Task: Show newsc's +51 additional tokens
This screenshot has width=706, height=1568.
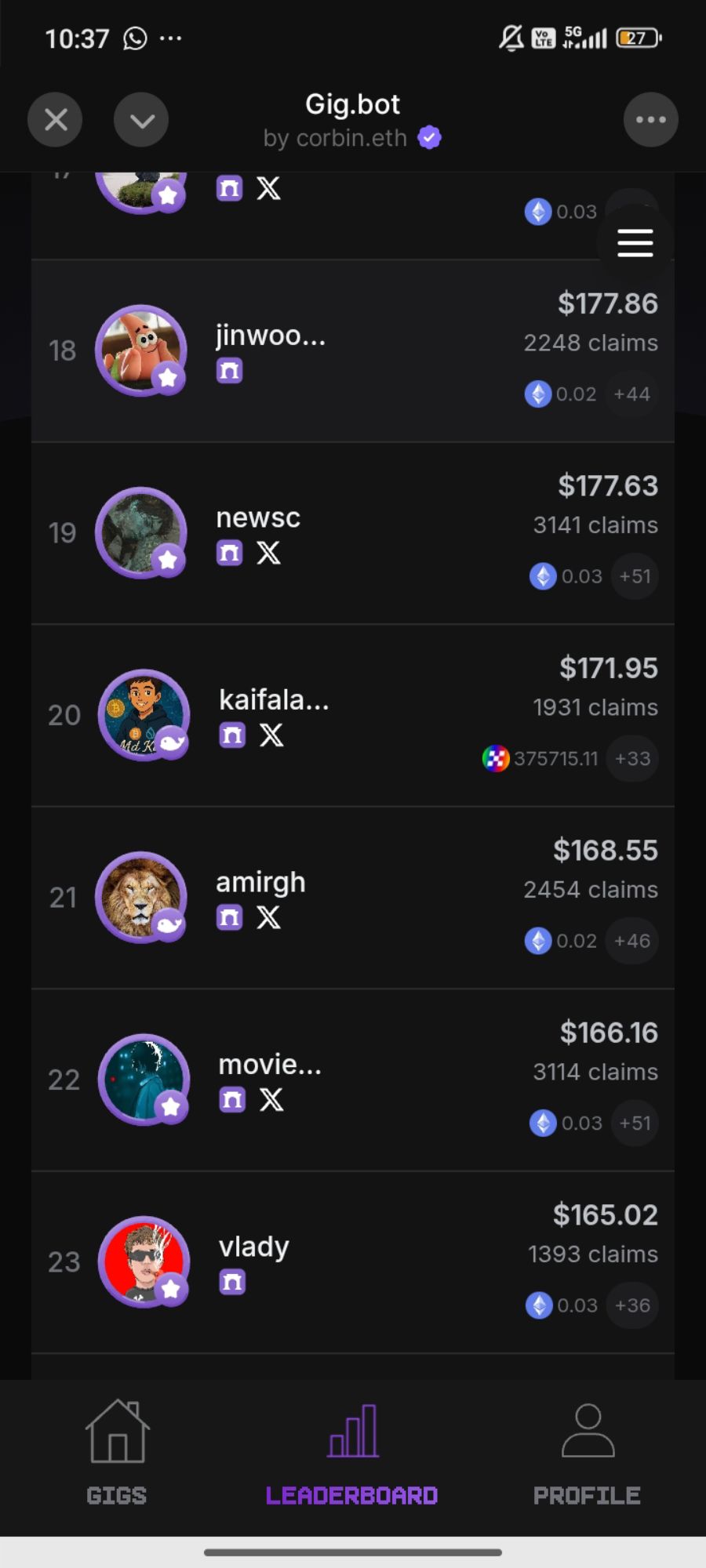Action: point(635,576)
